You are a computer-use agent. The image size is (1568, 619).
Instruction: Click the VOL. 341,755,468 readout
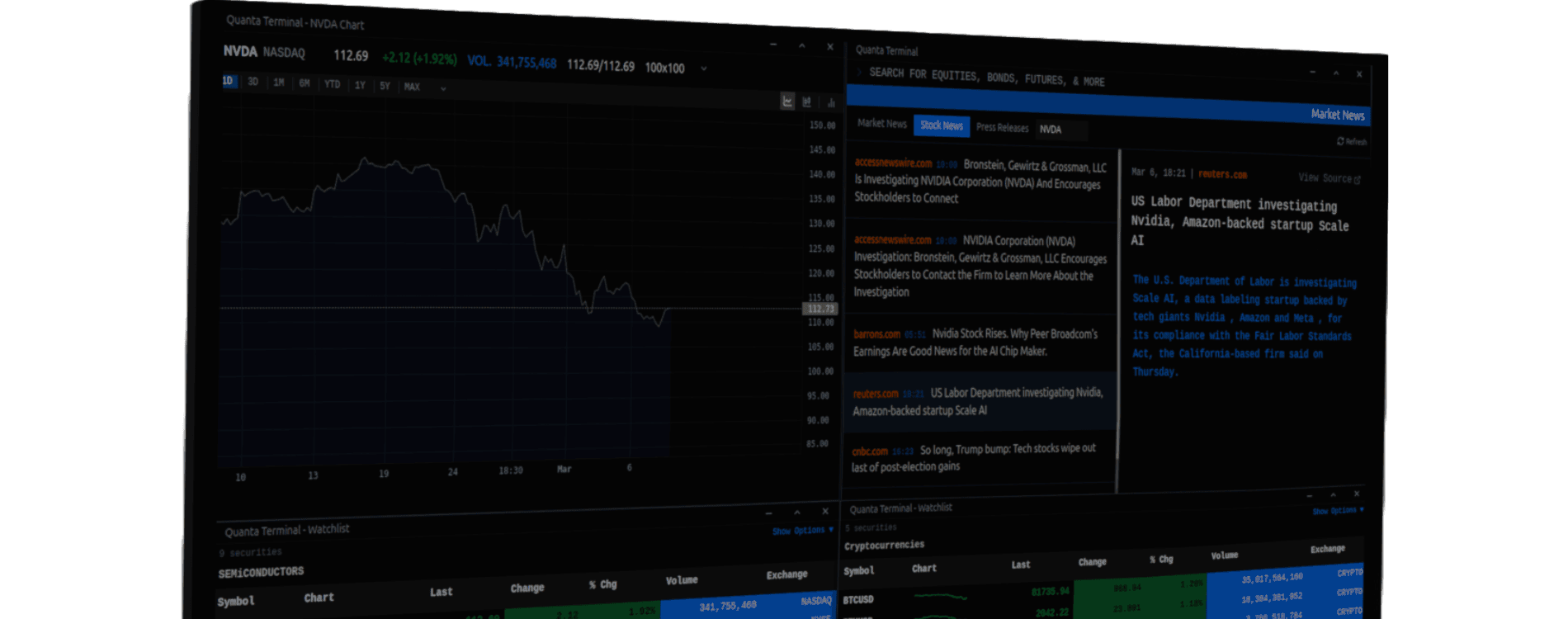click(x=512, y=62)
